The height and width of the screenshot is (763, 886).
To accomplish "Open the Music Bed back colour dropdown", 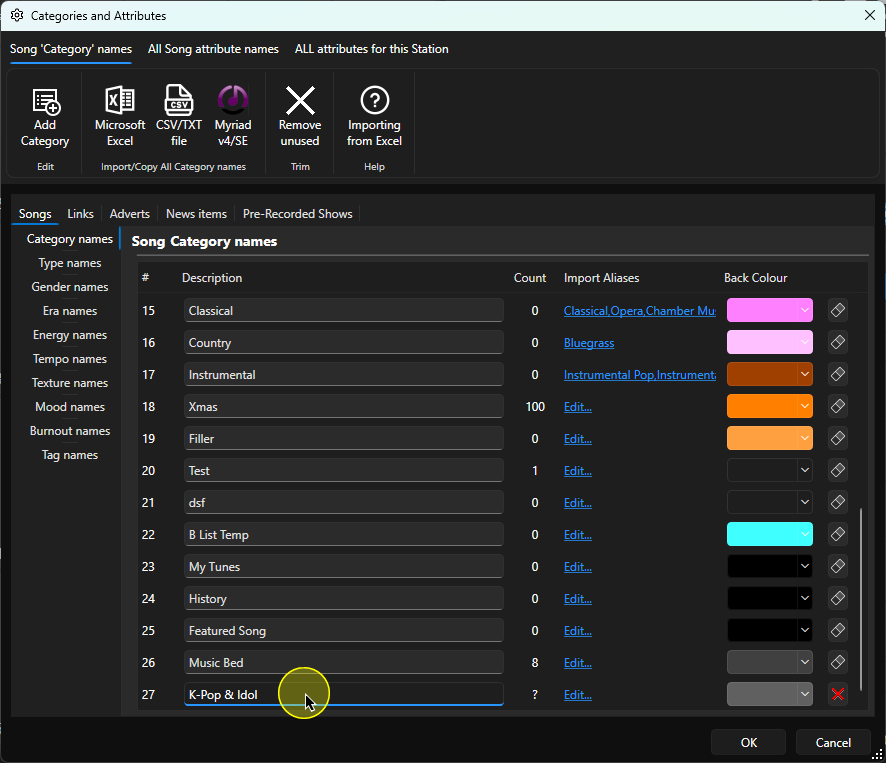I will (805, 662).
